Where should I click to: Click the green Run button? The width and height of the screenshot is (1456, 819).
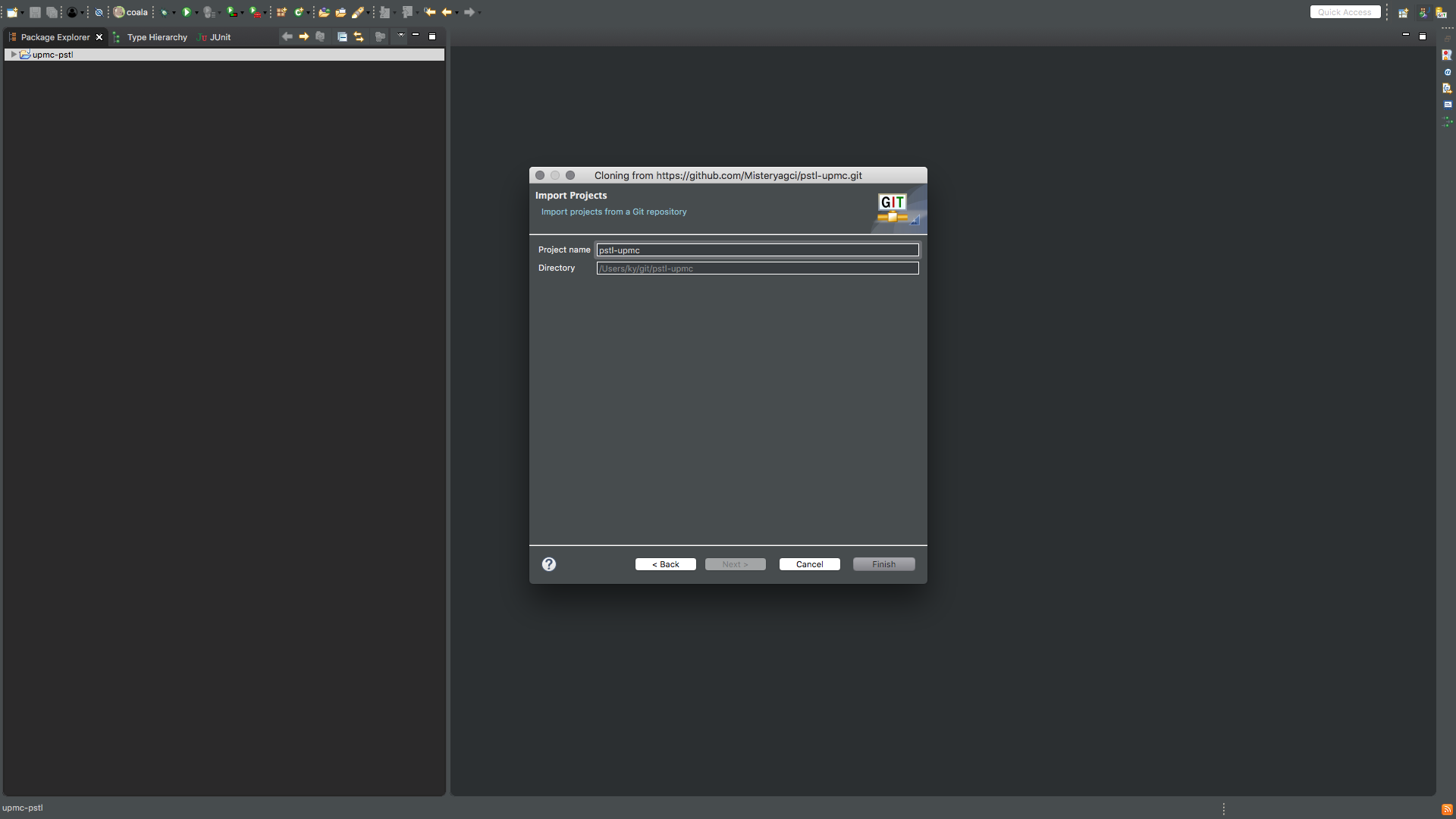(x=186, y=12)
